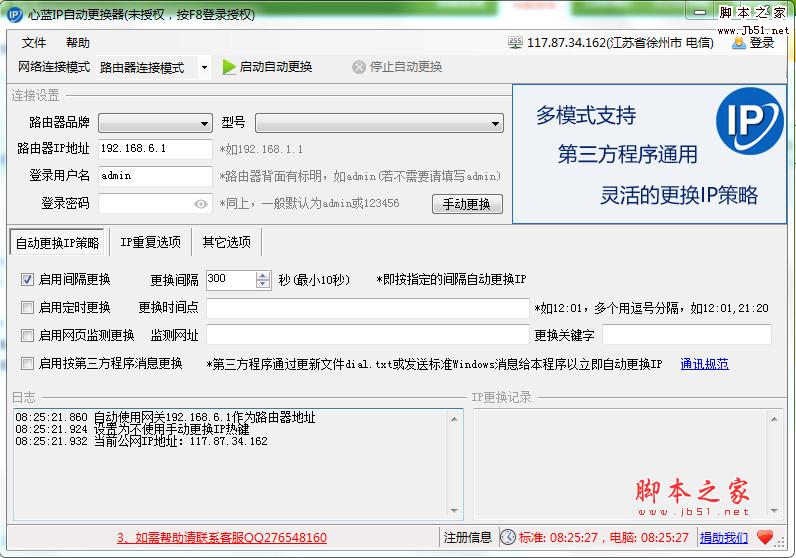
Task: Open the 文件 menu
Action: (34, 43)
